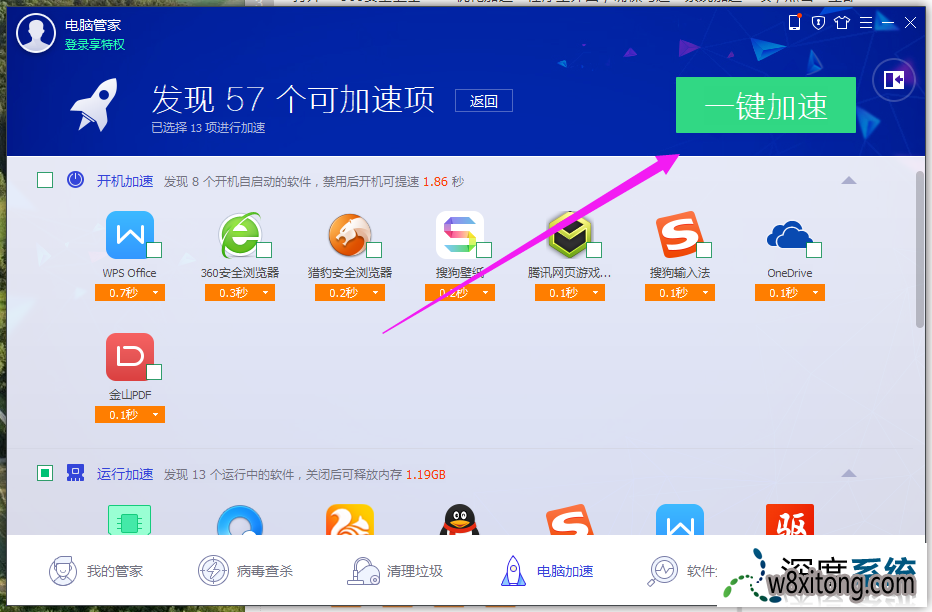
Task: Click the OneDrive cloud icon
Action: point(788,236)
